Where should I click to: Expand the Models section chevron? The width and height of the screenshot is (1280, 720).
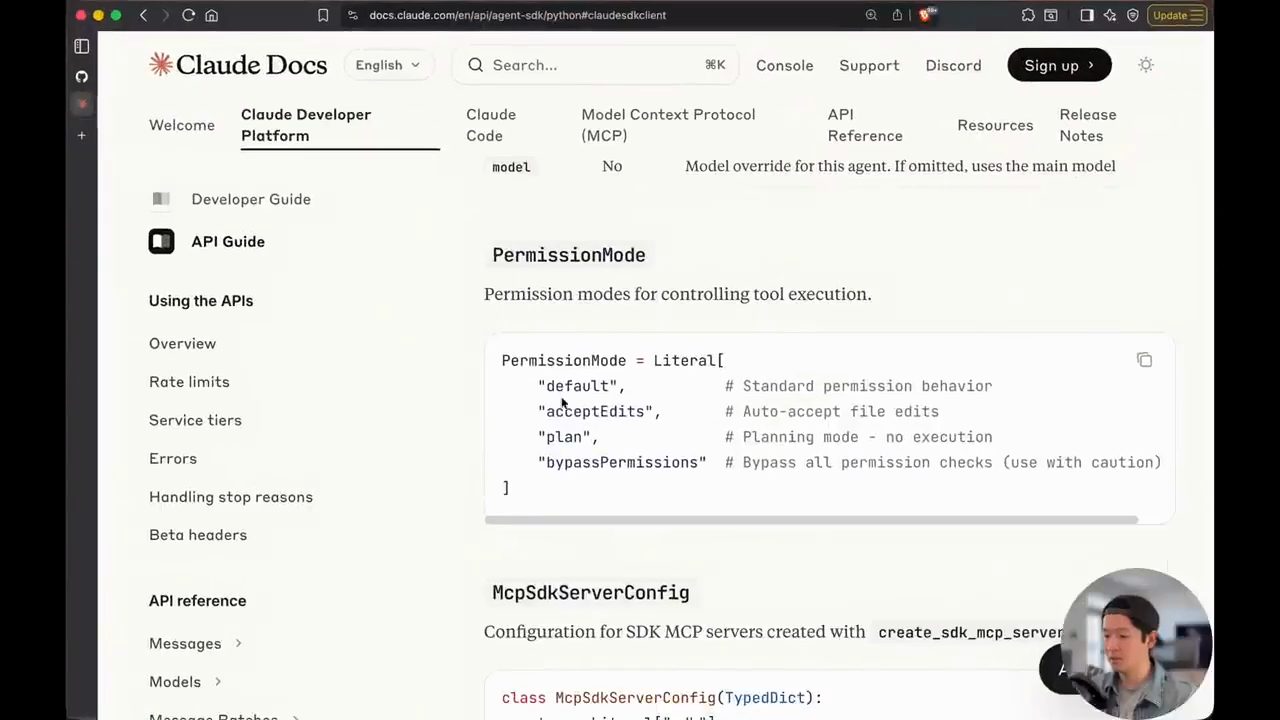point(217,681)
